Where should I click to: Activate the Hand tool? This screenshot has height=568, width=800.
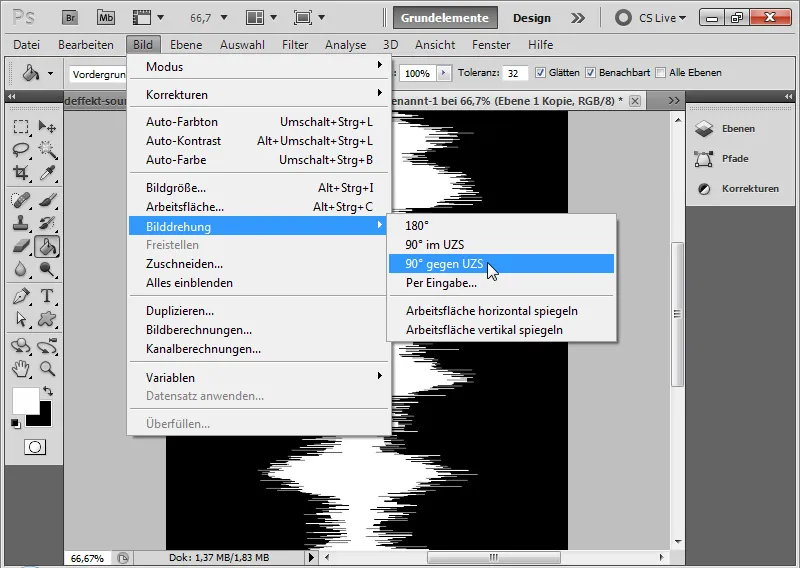pyautogui.click(x=21, y=368)
